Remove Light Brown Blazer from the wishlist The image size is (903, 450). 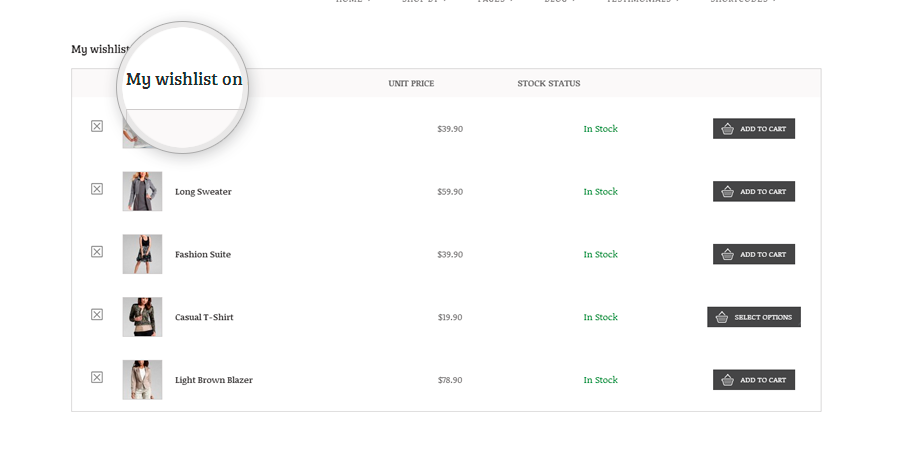click(x=97, y=377)
